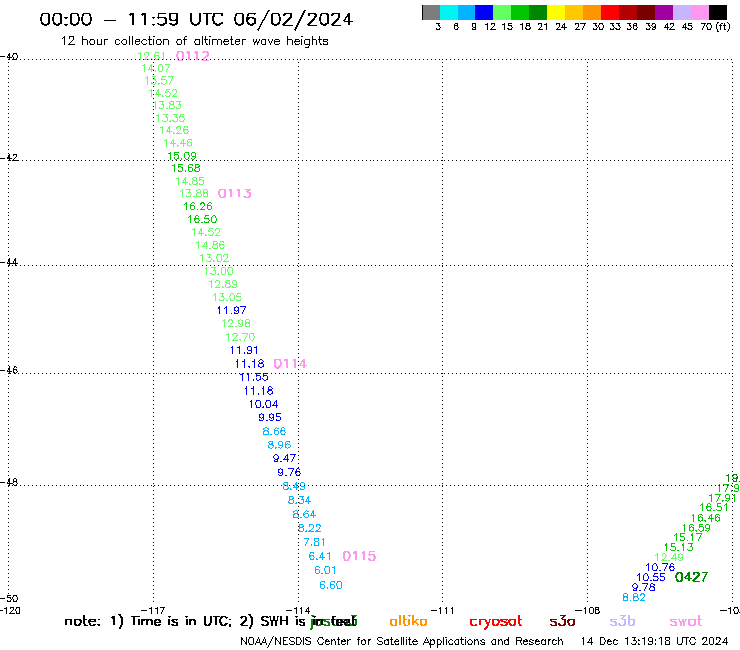Image resolution: width=740 pixels, height=650 pixels.
Task: Click the 11.55 wave height value
Action: click(254, 377)
